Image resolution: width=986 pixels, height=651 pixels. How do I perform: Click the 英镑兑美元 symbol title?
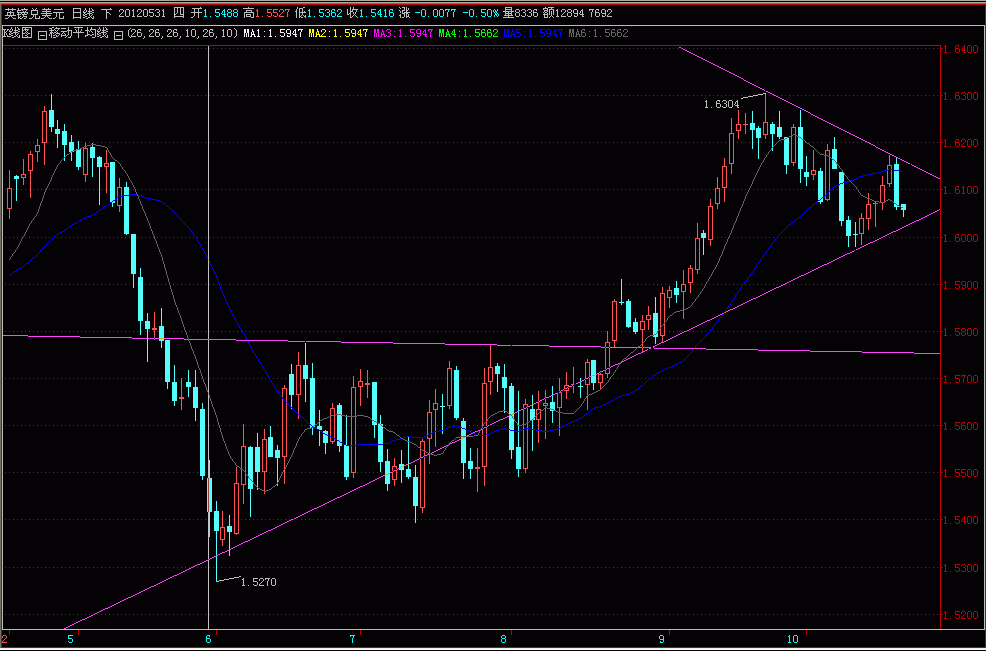click(x=35, y=13)
